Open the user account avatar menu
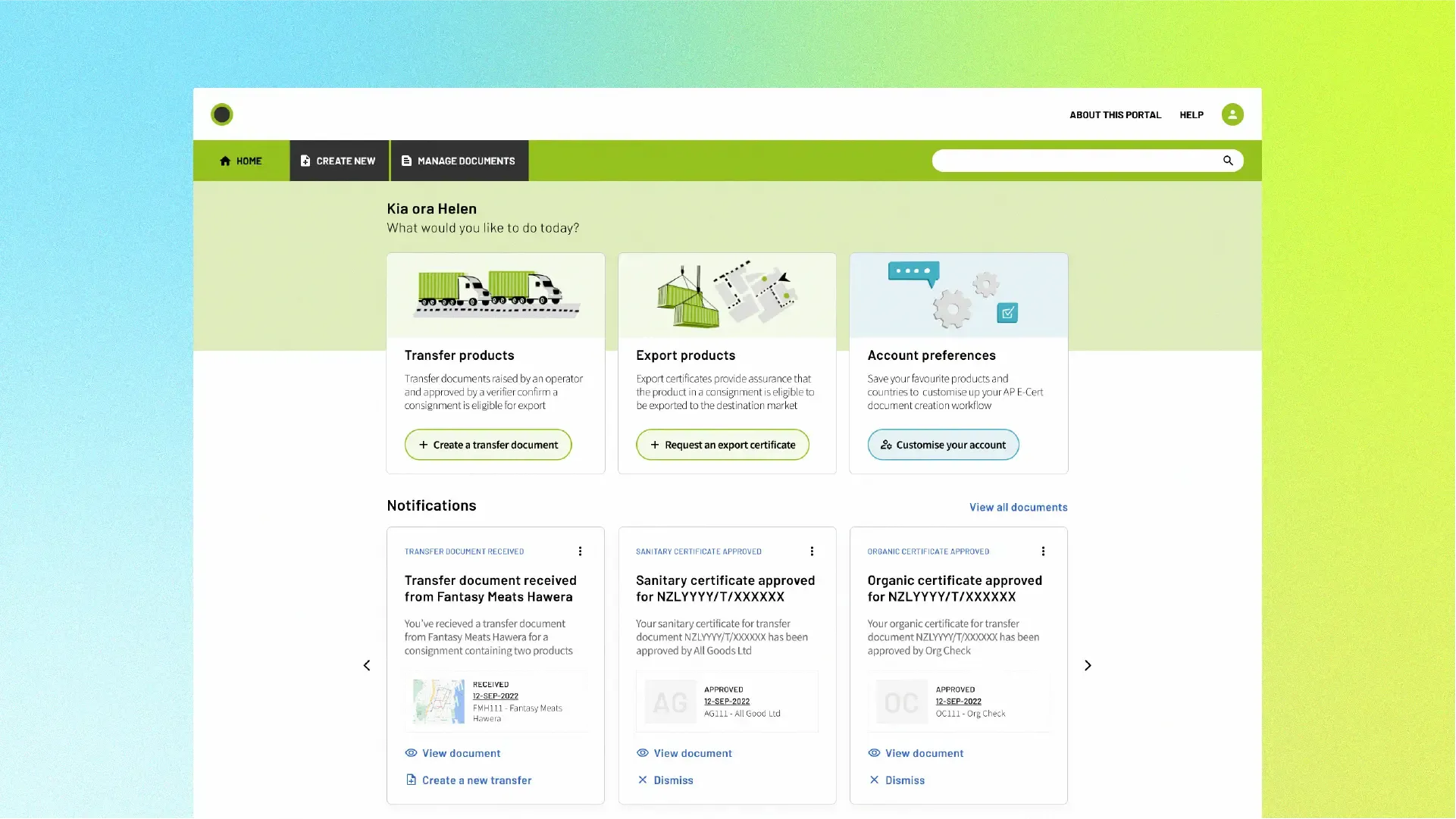The width and height of the screenshot is (1456, 819). point(1232,114)
